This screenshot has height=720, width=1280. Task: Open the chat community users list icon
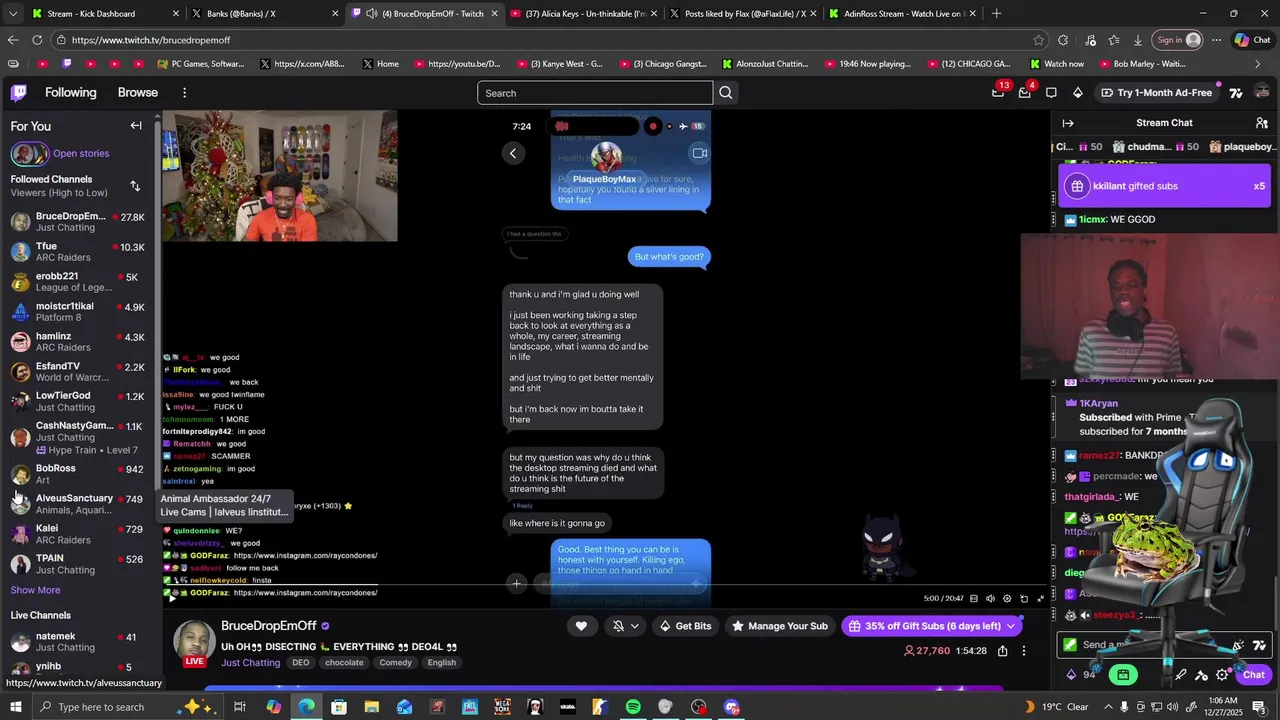tap(1262, 123)
